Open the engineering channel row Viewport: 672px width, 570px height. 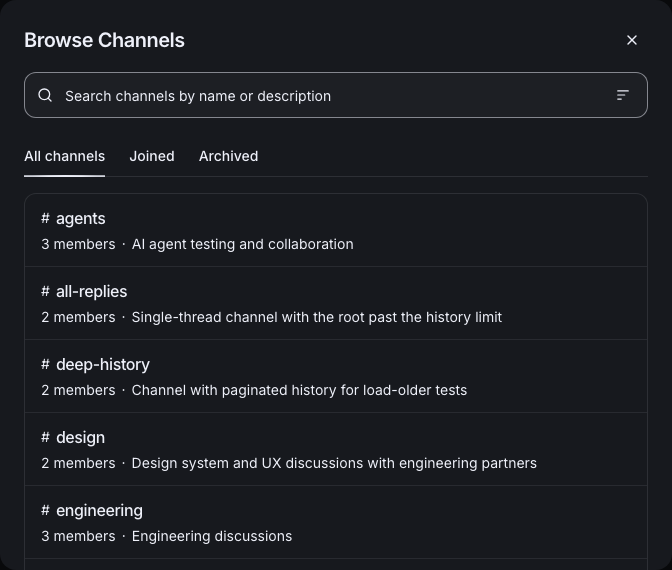[x=336, y=522]
